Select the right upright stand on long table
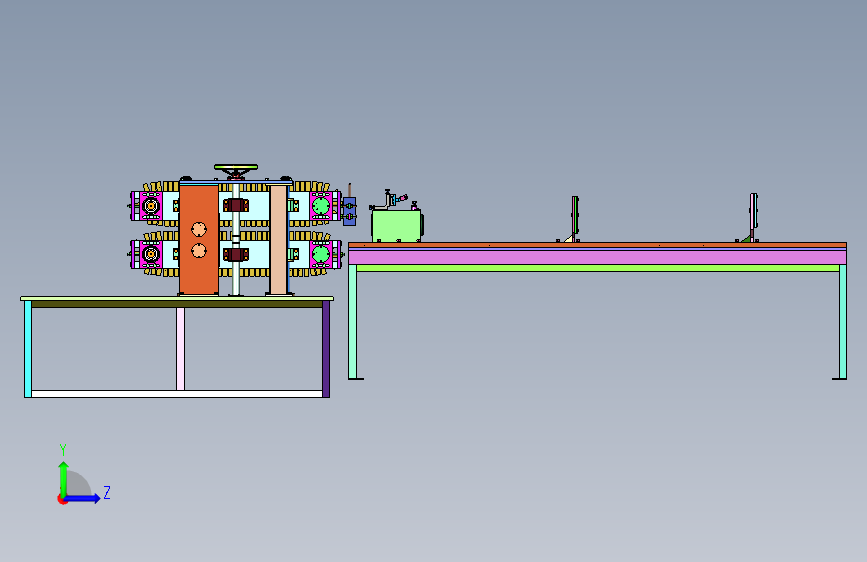 (x=753, y=217)
